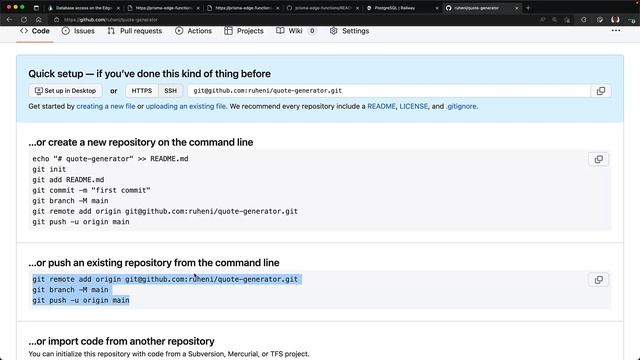The image size is (640, 360).
Task: Open the repository more options ellipsis
Action: 616,31
